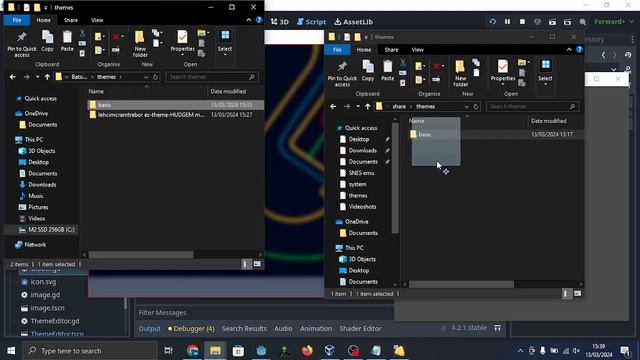Click New folder in right themes window

pyautogui.click(x=460, y=73)
